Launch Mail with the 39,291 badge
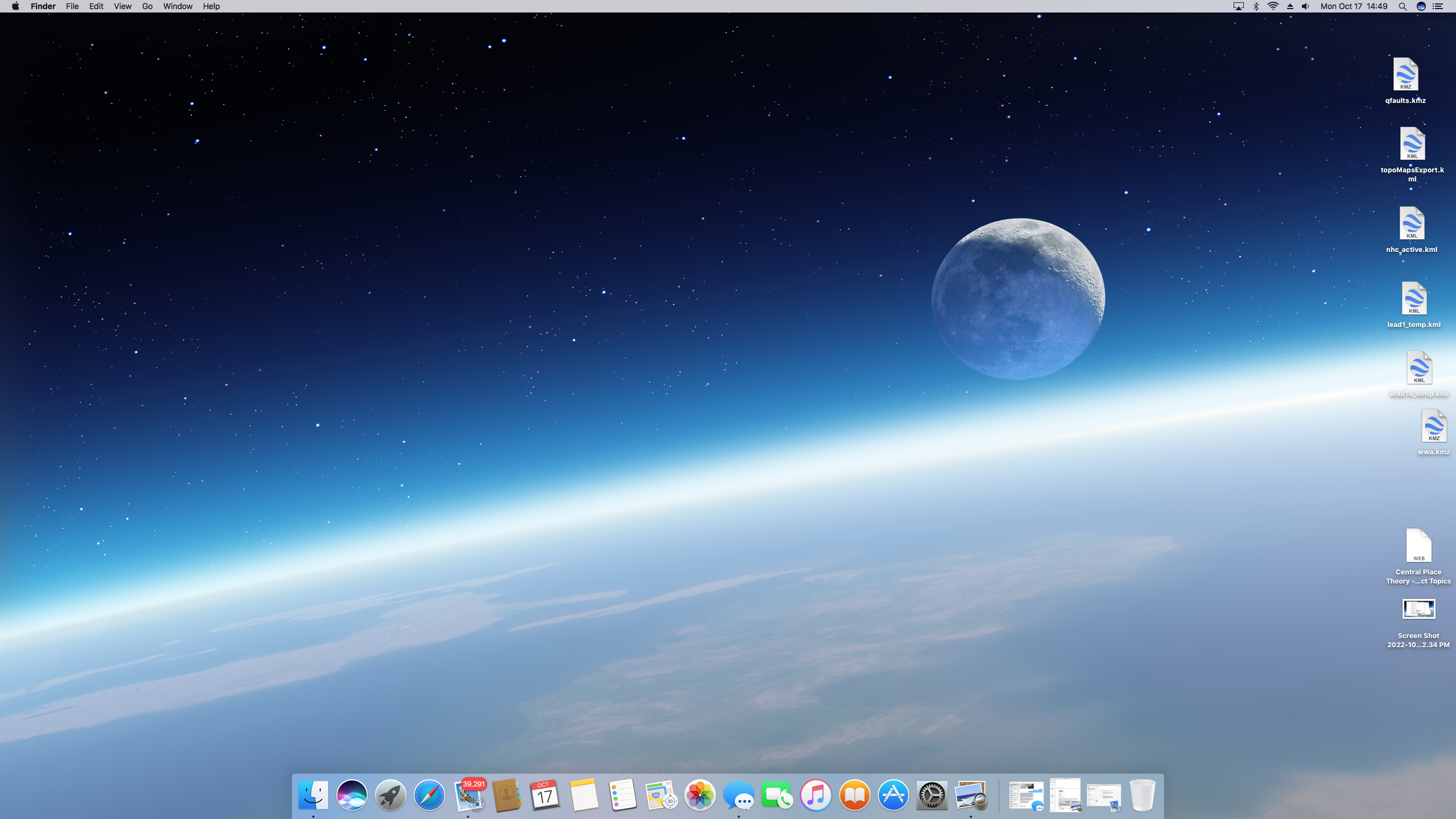This screenshot has width=1456, height=819. (x=469, y=795)
